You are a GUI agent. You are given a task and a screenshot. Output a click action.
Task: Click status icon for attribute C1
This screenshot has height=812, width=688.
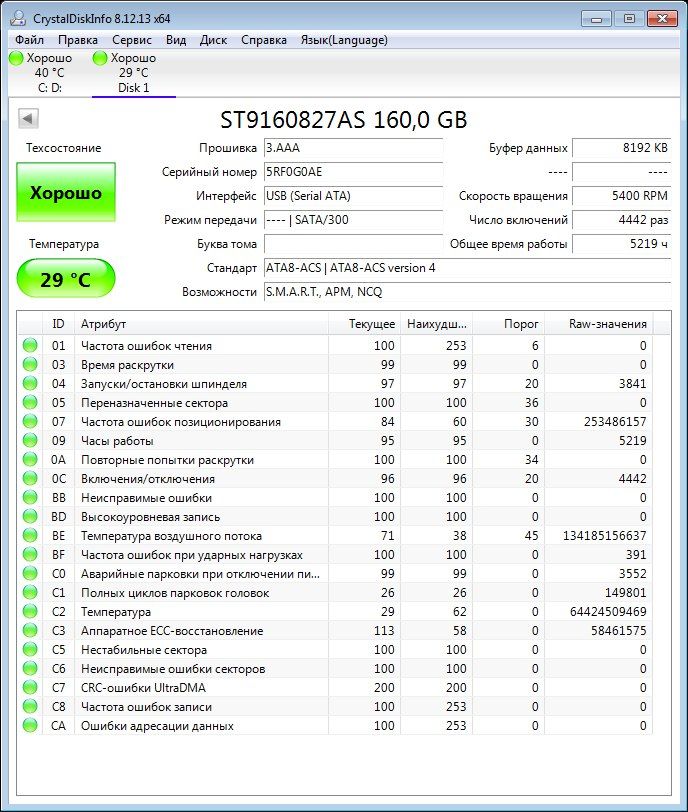point(31,592)
